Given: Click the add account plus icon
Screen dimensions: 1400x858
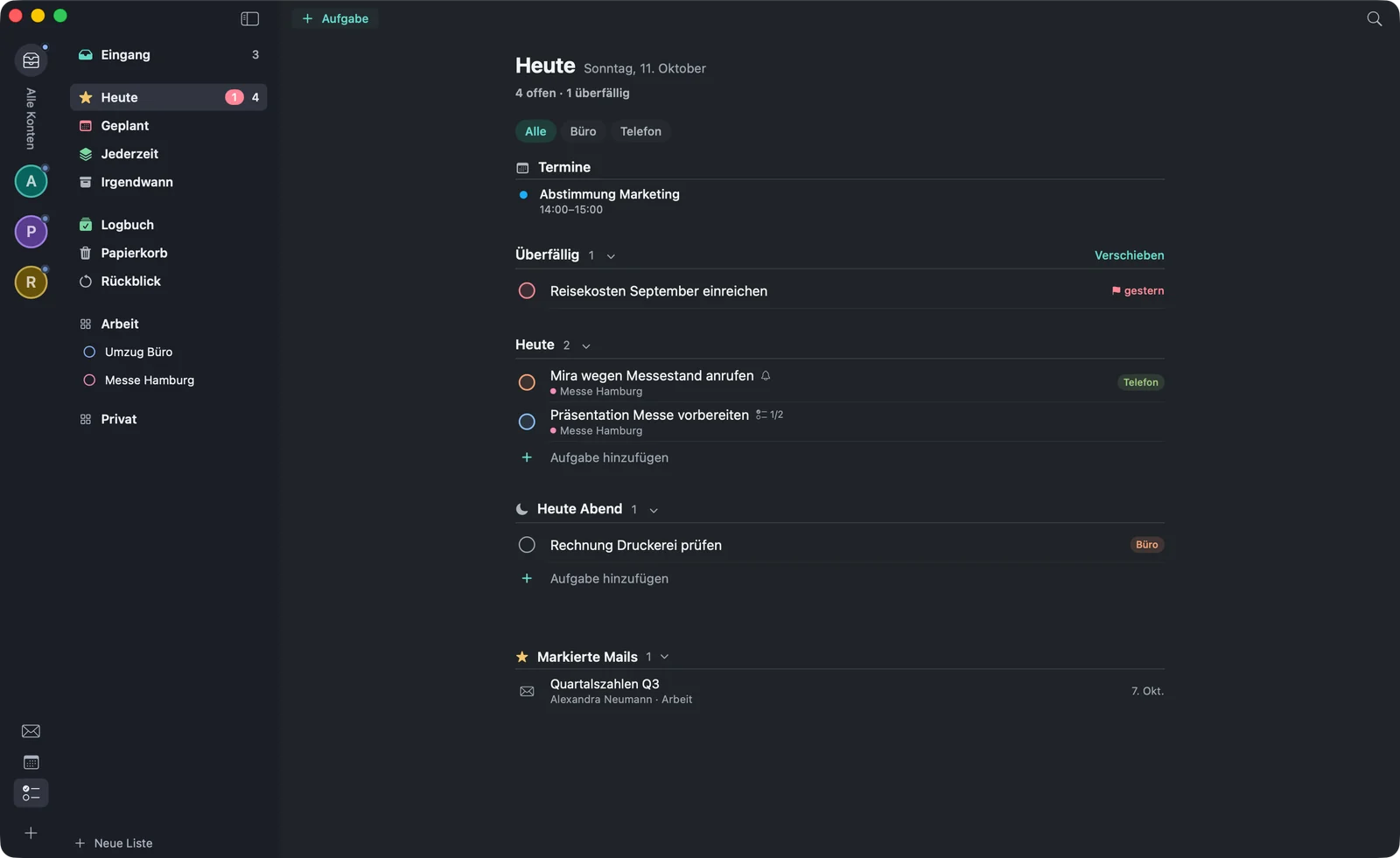Looking at the screenshot, I should click(31, 834).
